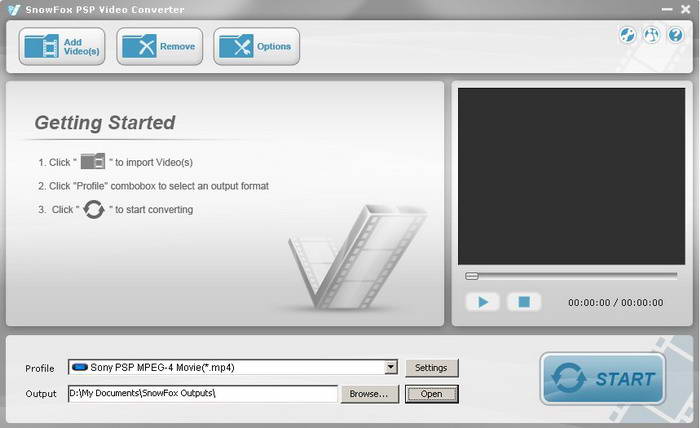
Task: Click the Add Video(s) button
Action: [62, 46]
